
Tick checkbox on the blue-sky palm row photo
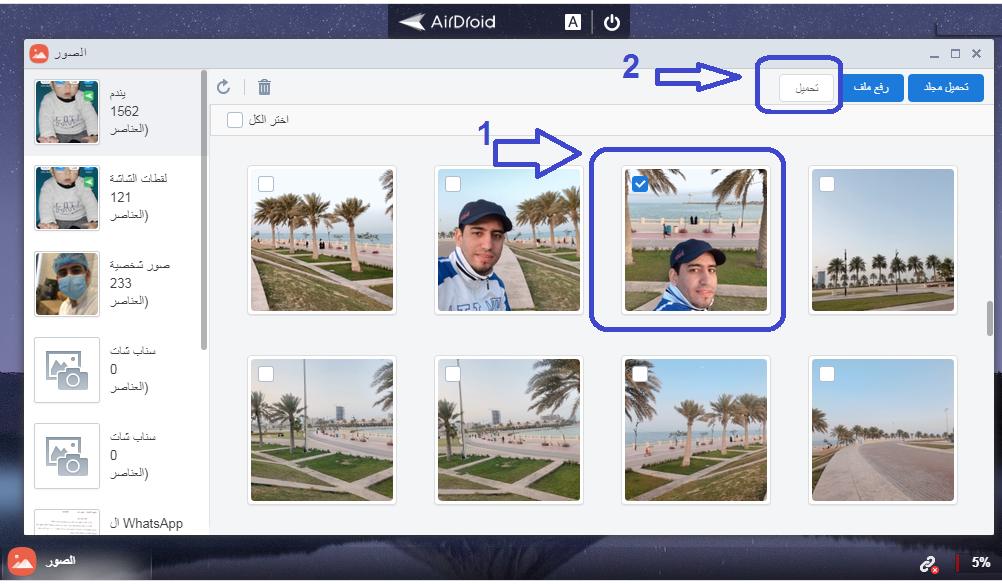(x=827, y=184)
